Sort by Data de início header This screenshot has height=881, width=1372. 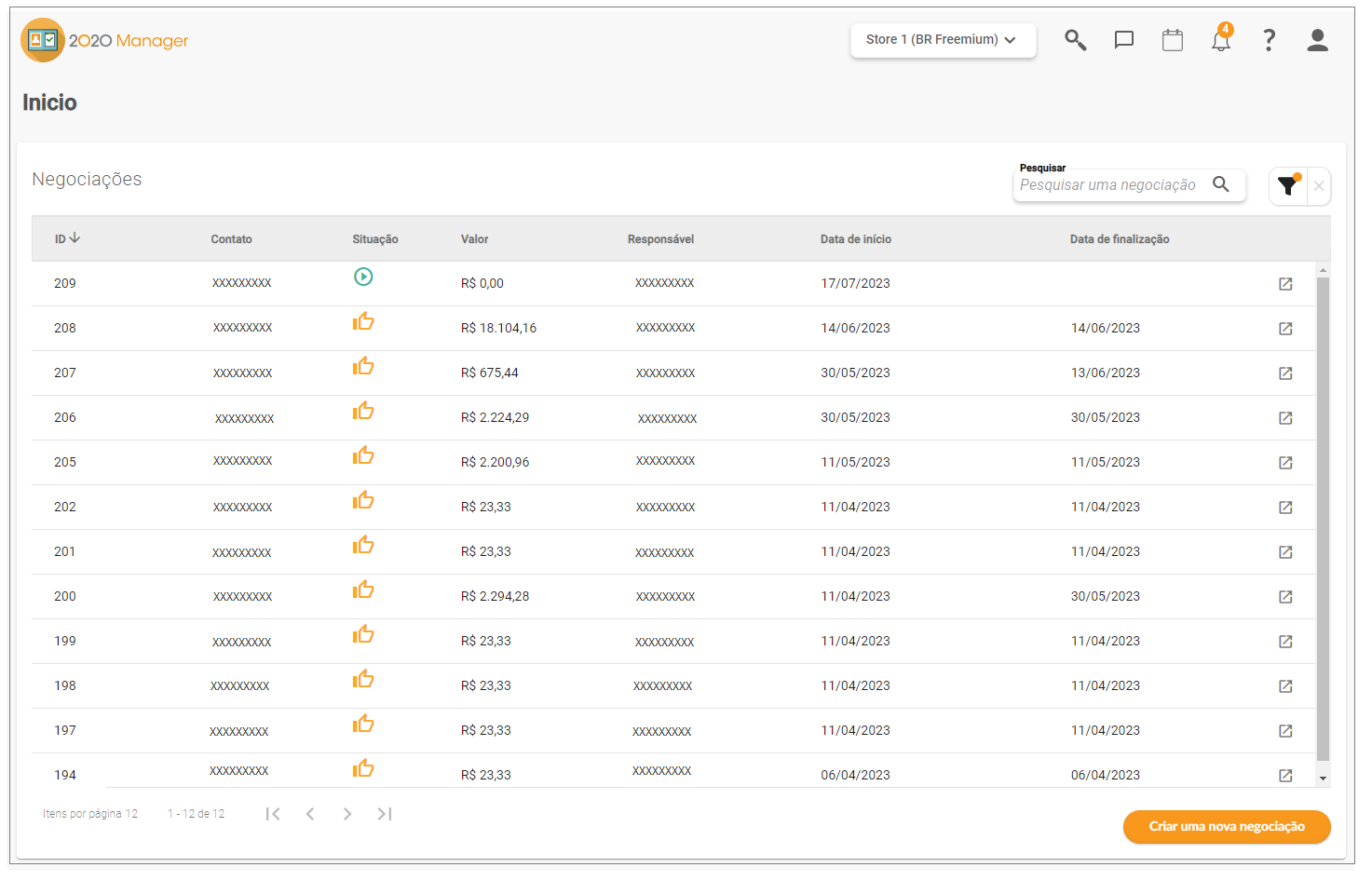click(x=855, y=239)
